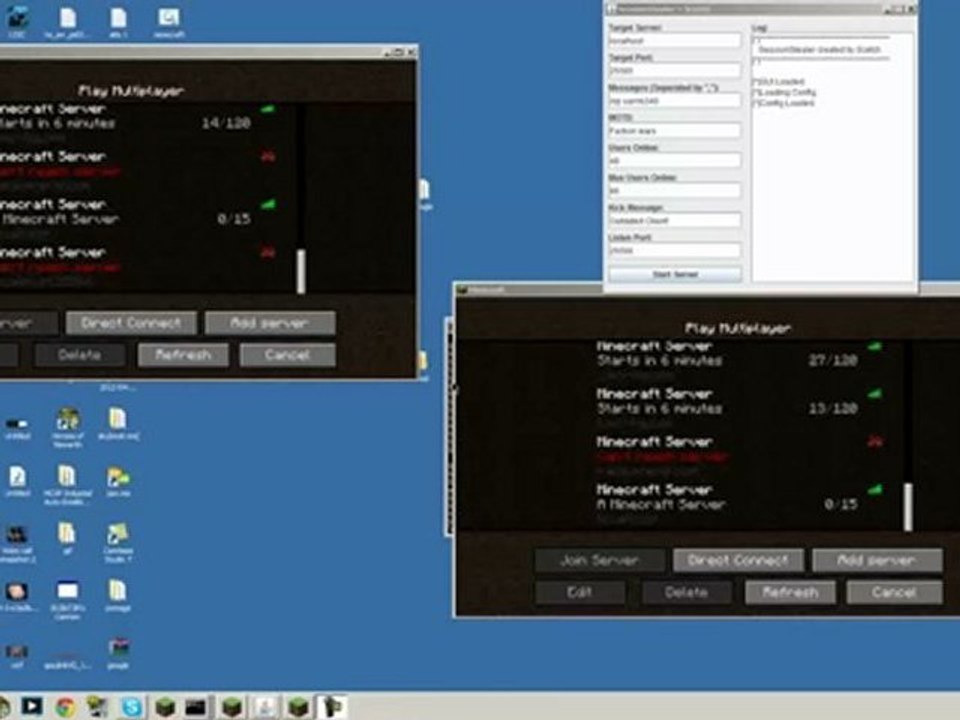960x720 pixels.
Task: Open Google Chrome from the taskbar
Action: pyautogui.click(x=66, y=707)
